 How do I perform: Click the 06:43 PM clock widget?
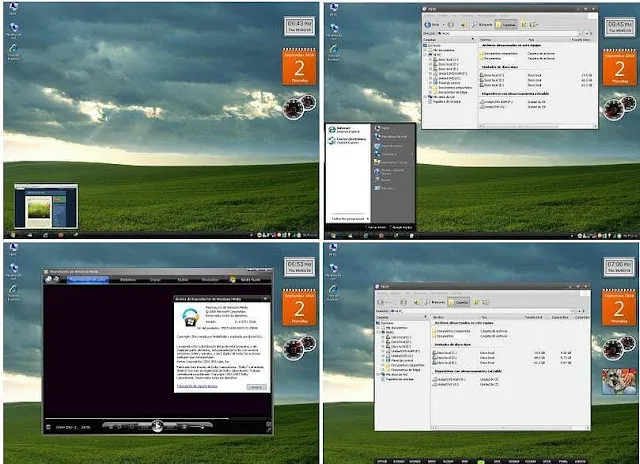(x=299, y=27)
